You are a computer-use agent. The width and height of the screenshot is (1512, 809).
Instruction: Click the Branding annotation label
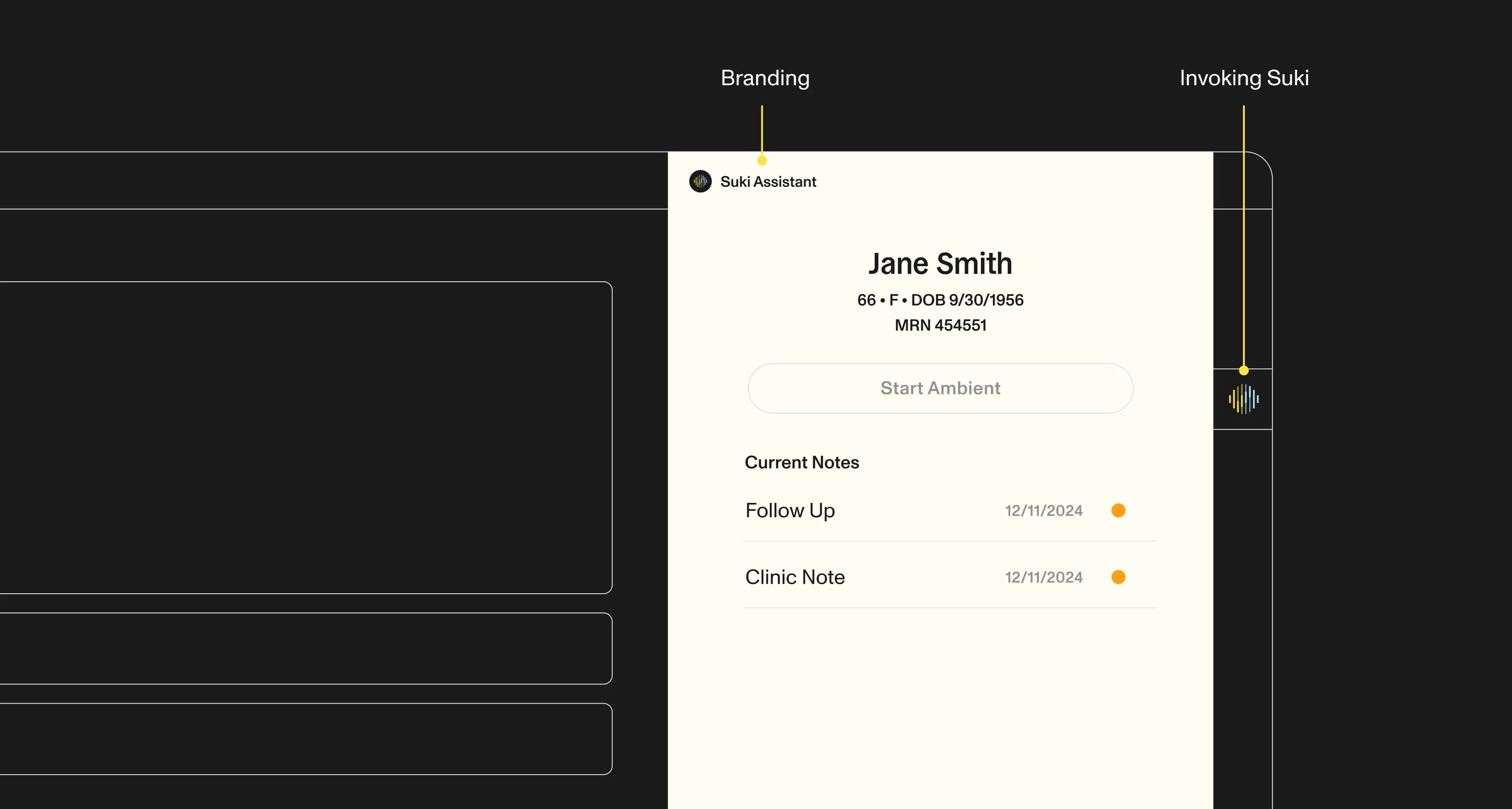coord(765,78)
